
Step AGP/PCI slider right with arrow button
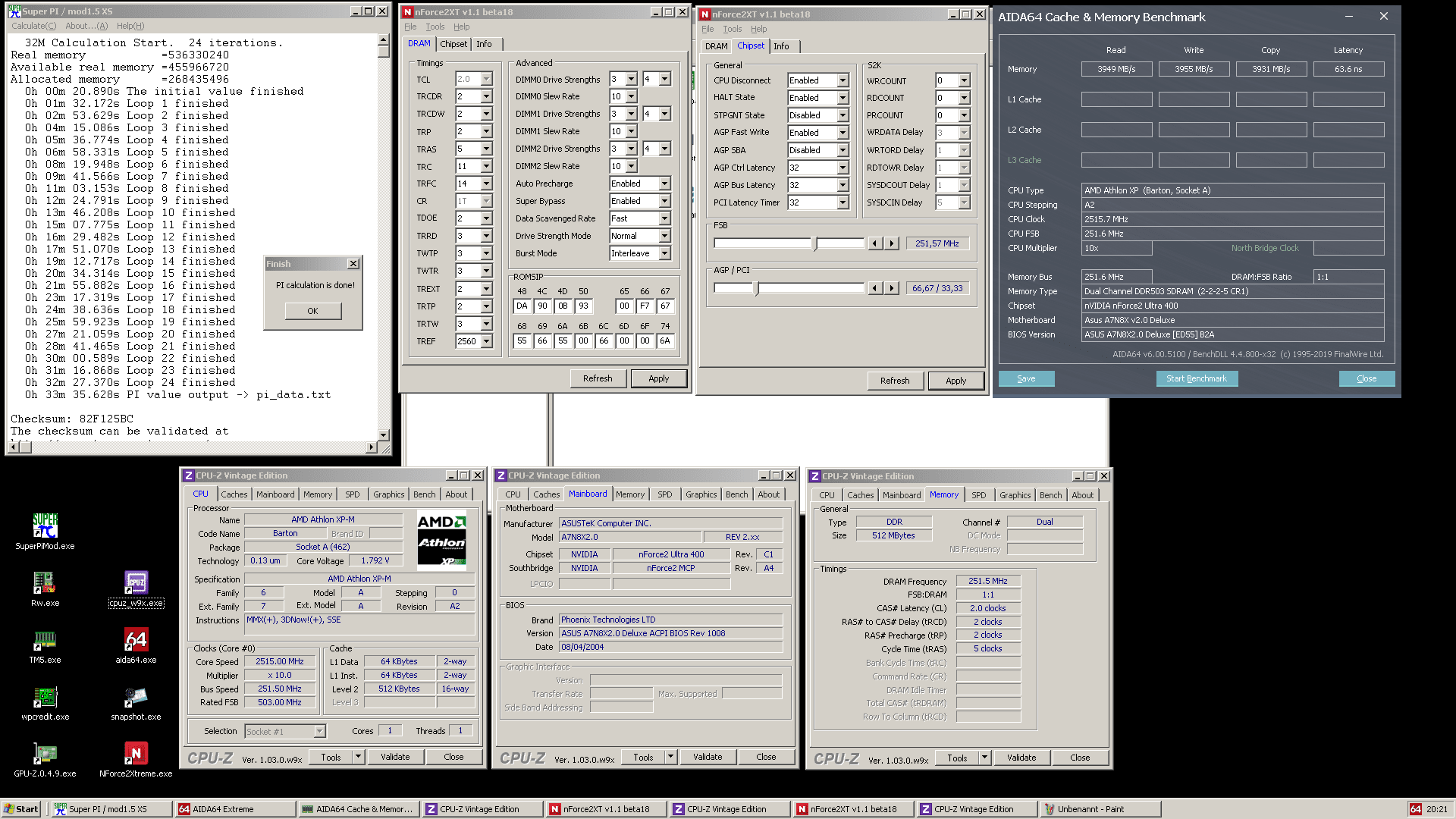click(x=892, y=288)
